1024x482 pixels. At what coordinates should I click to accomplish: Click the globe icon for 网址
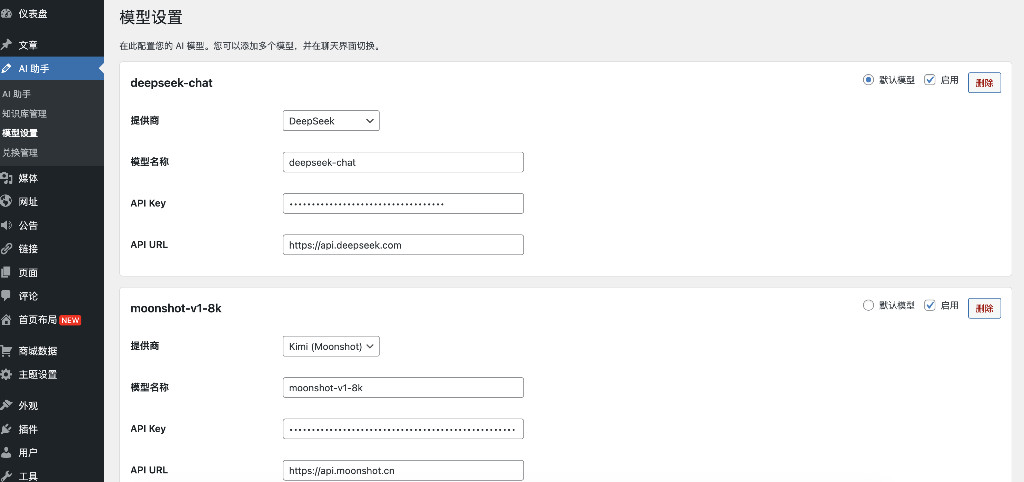7,202
